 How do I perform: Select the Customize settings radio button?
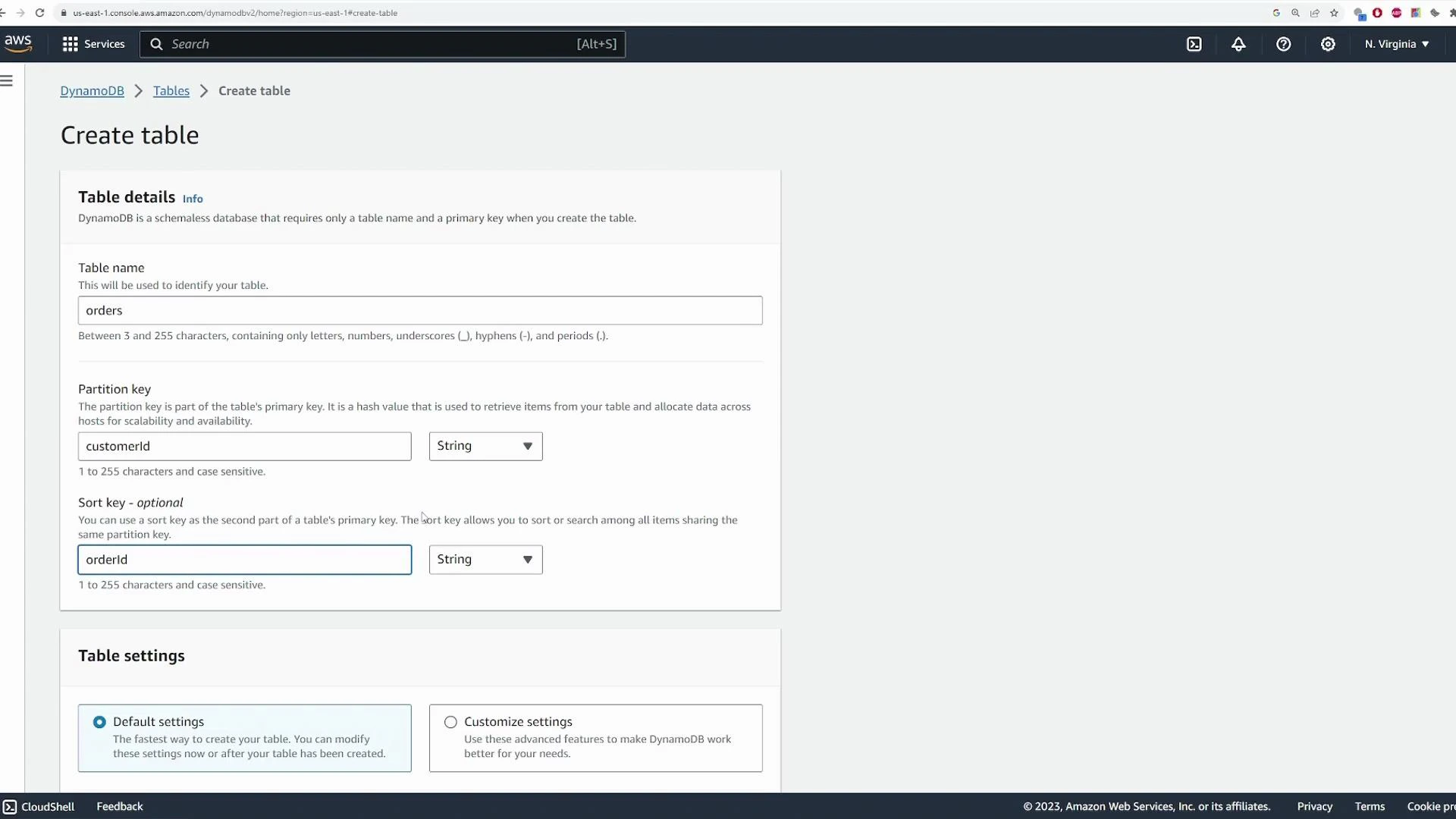(450, 722)
